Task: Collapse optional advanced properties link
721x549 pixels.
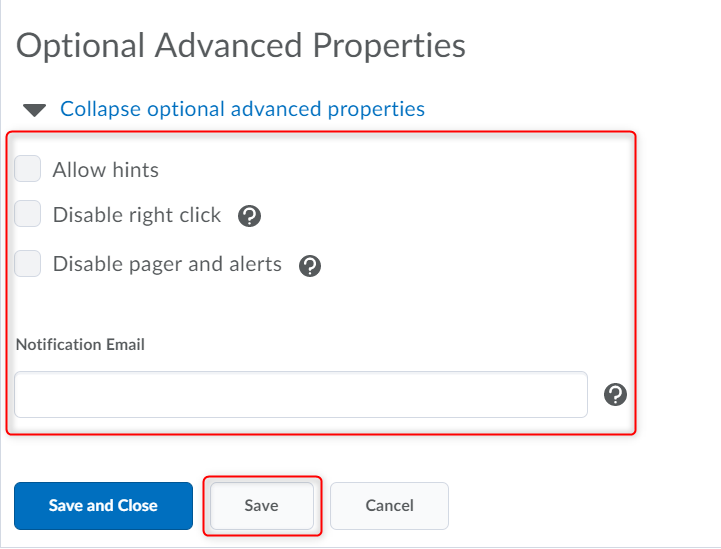Action: point(242,109)
